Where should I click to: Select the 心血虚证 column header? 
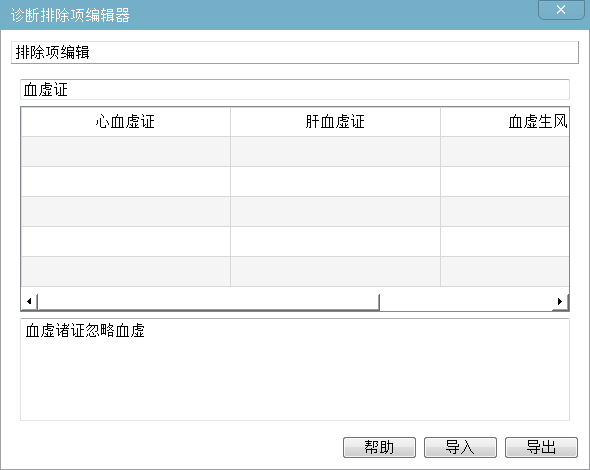click(x=126, y=122)
